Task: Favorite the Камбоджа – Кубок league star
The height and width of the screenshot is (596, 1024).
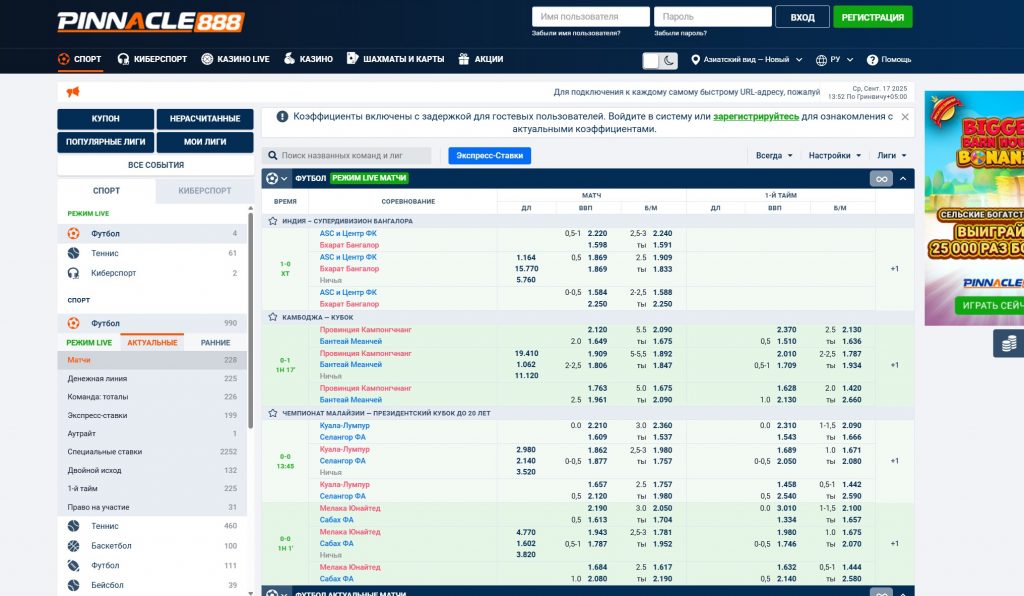Action: [273, 317]
